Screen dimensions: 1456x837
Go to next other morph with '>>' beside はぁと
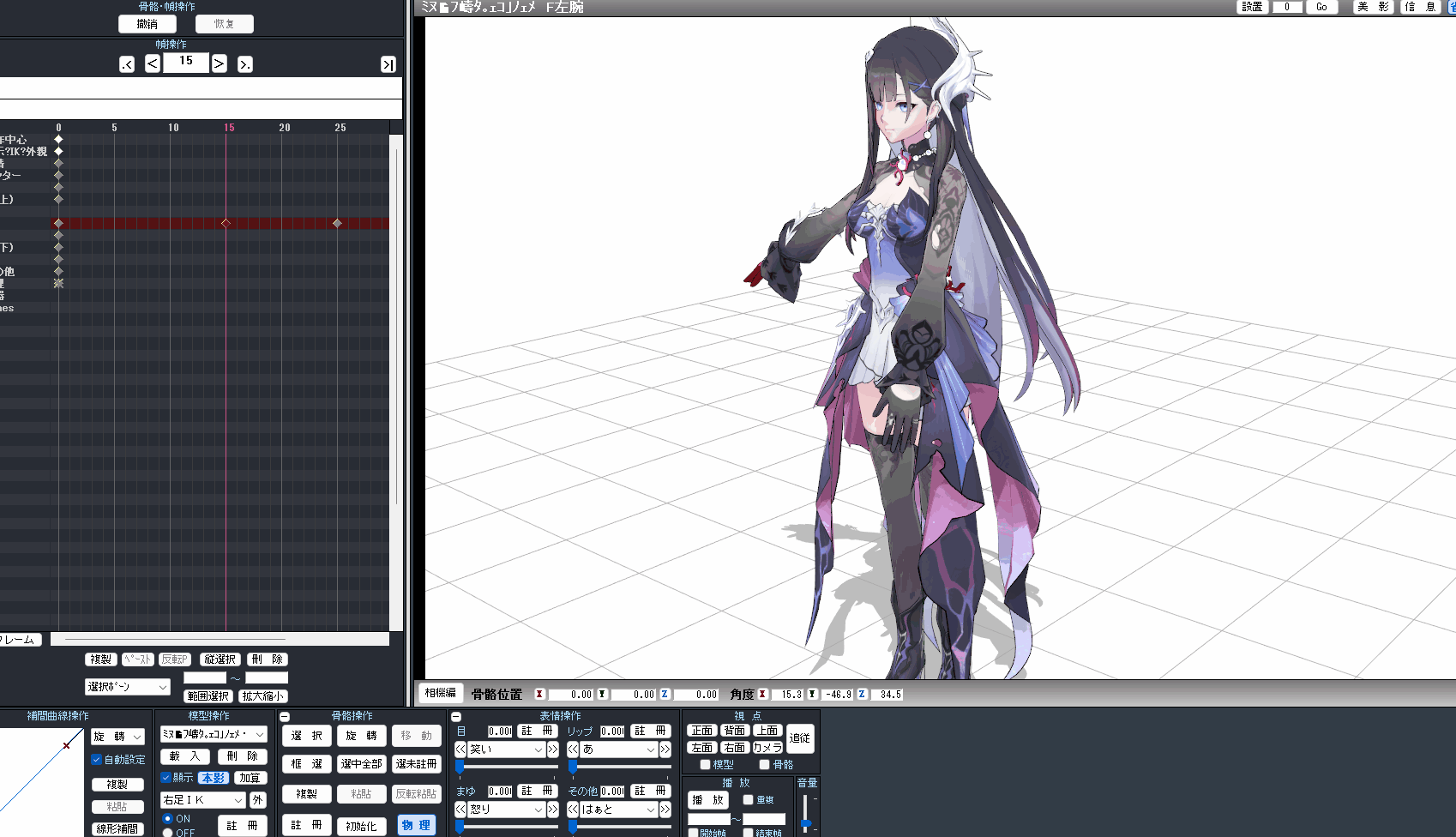pyautogui.click(x=665, y=810)
